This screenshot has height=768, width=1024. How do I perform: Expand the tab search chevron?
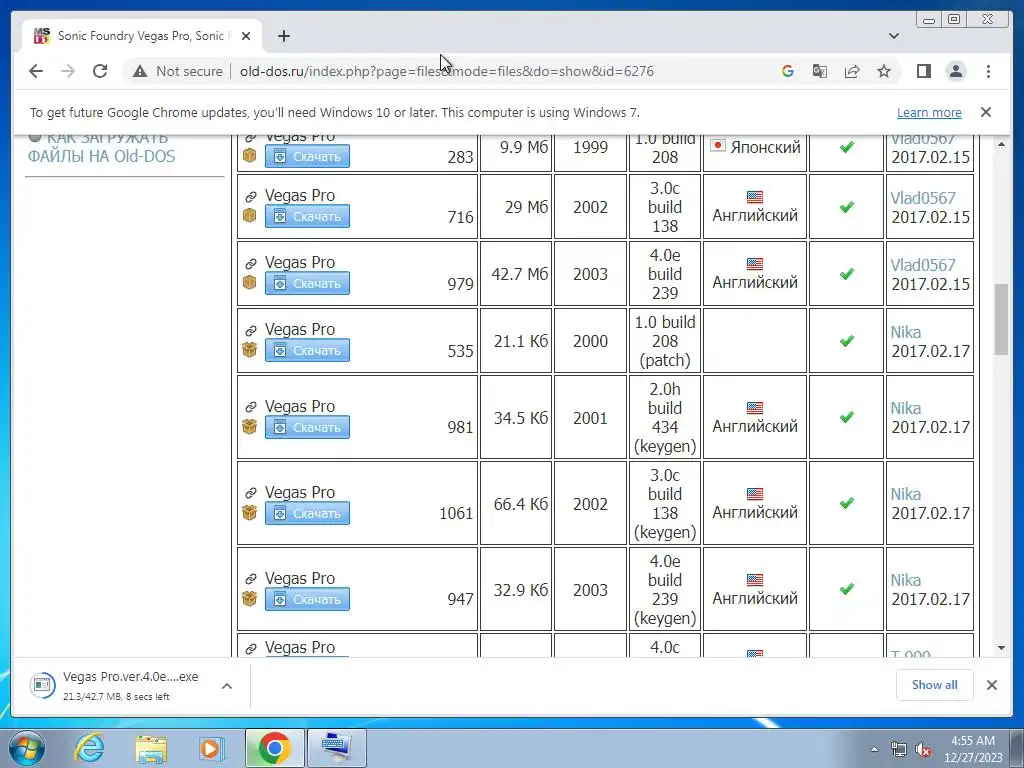coord(893,36)
